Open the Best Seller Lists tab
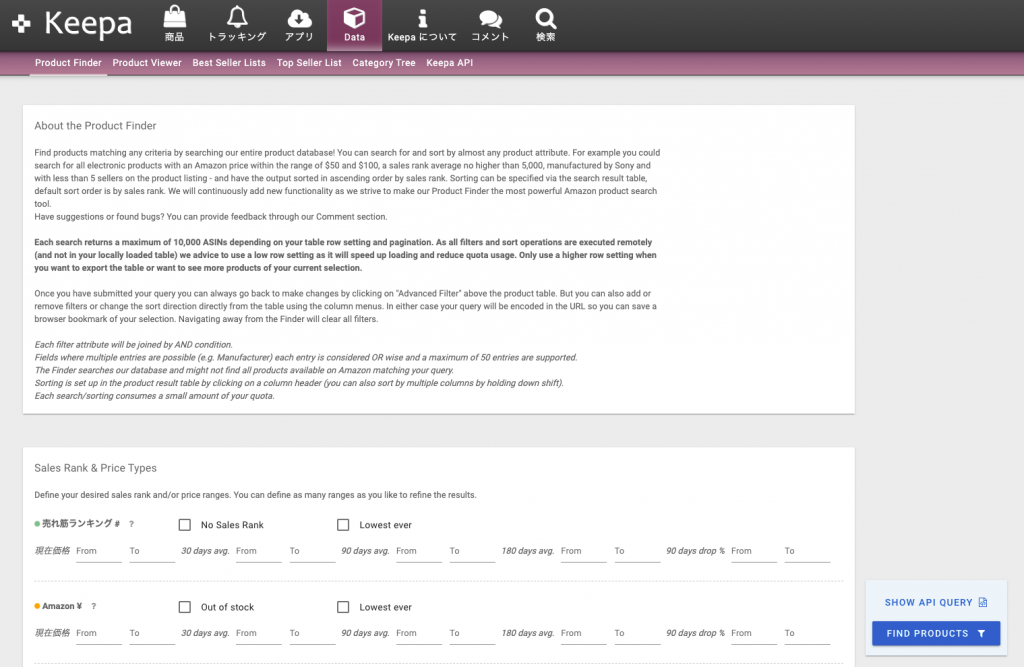Image resolution: width=1024 pixels, height=667 pixels. click(229, 63)
